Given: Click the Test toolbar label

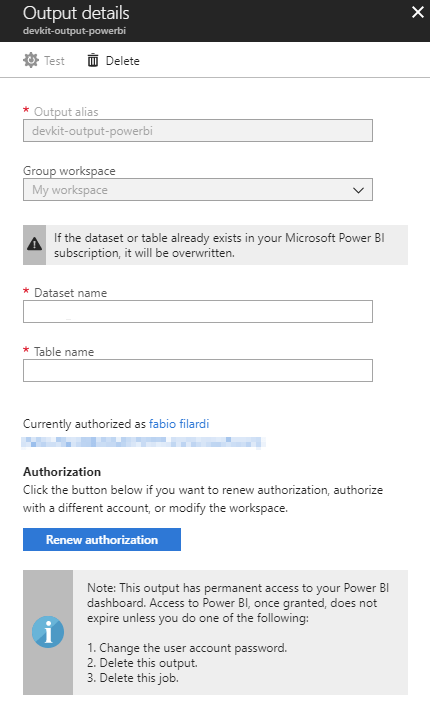Looking at the screenshot, I should (x=54, y=61).
